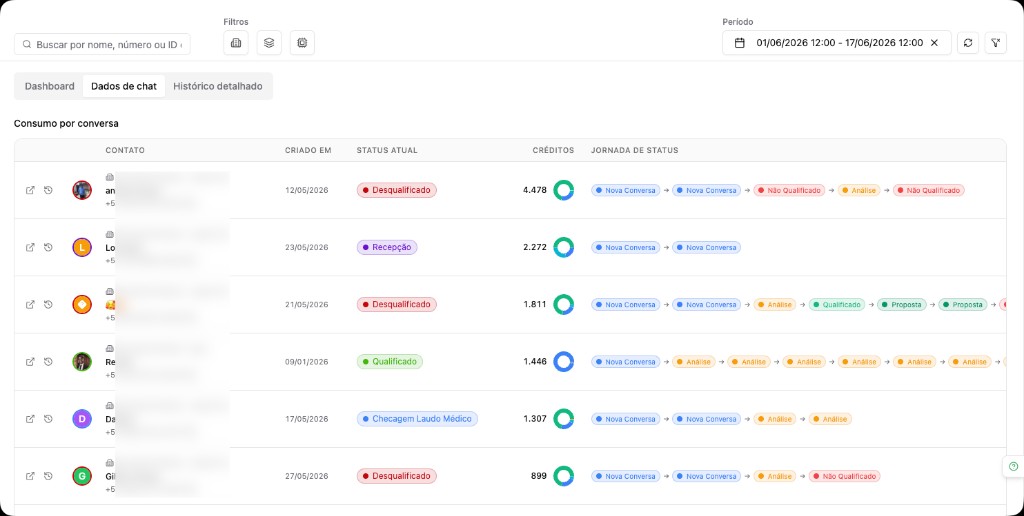Viewport: 1024px width, 516px height.
Task: Click the credits donut chart beside 899
Action: pyautogui.click(x=564, y=476)
